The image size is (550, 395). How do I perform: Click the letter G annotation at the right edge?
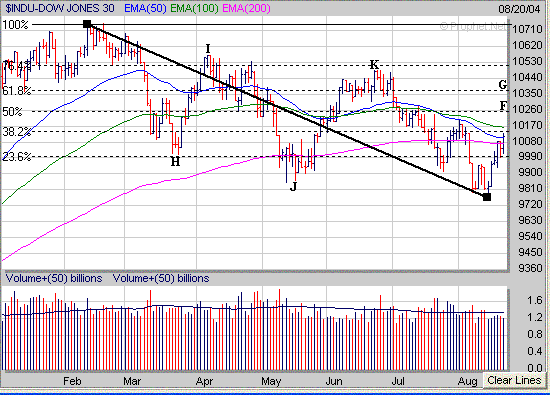pyautogui.click(x=503, y=85)
